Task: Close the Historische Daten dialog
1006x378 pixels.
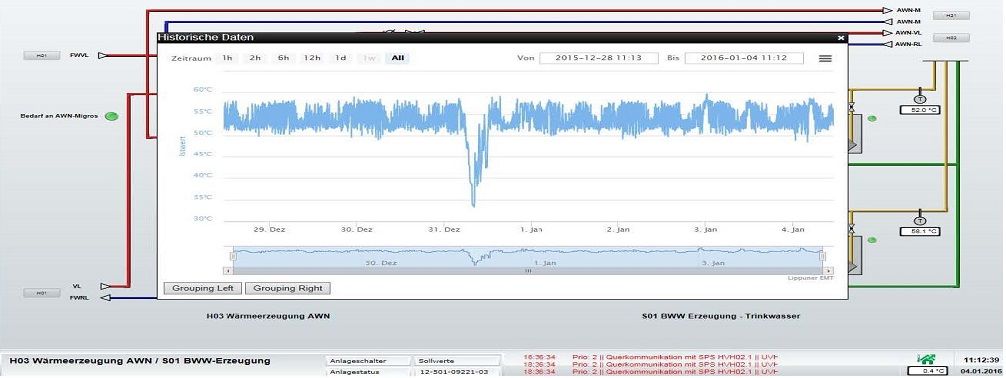Action: point(840,38)
